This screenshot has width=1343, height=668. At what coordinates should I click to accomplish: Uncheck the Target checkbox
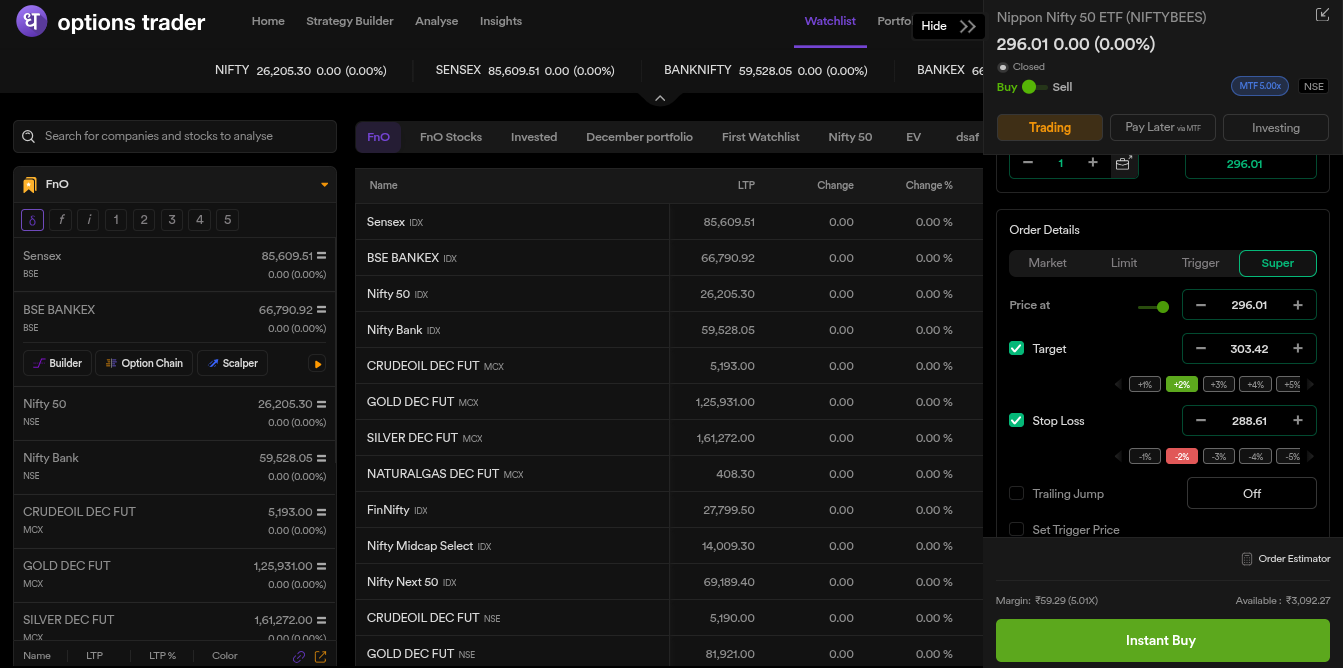(1017, 349)
